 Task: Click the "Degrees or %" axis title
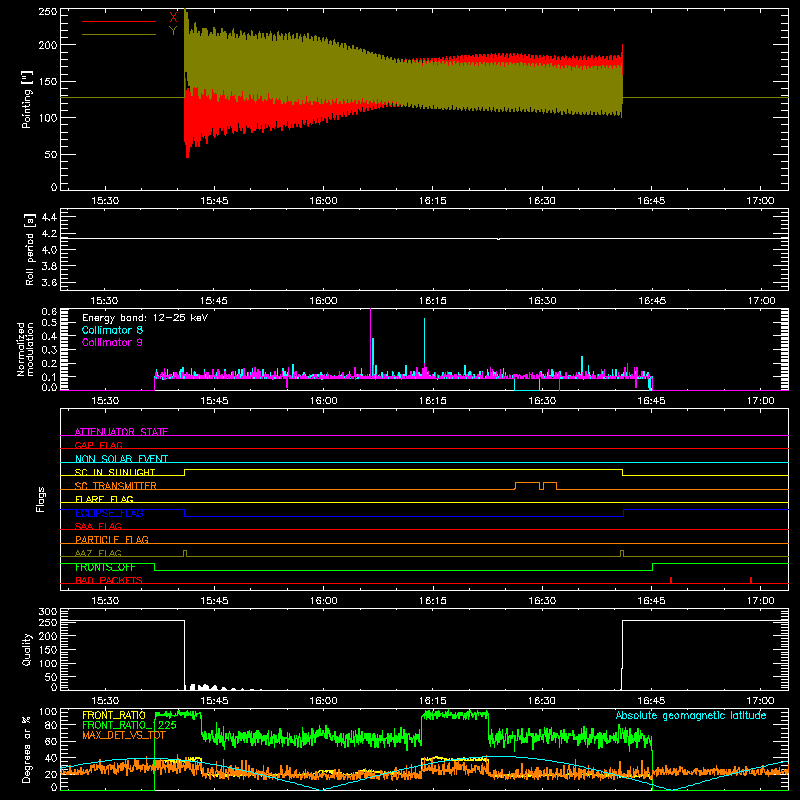(x=27, y=749)
